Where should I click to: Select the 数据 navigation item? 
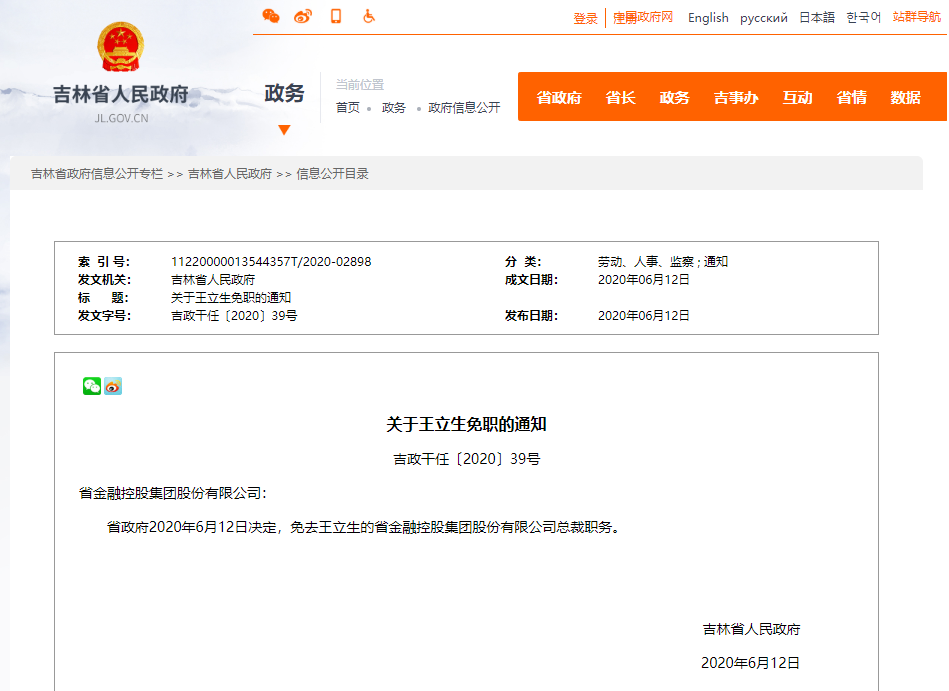905,97
